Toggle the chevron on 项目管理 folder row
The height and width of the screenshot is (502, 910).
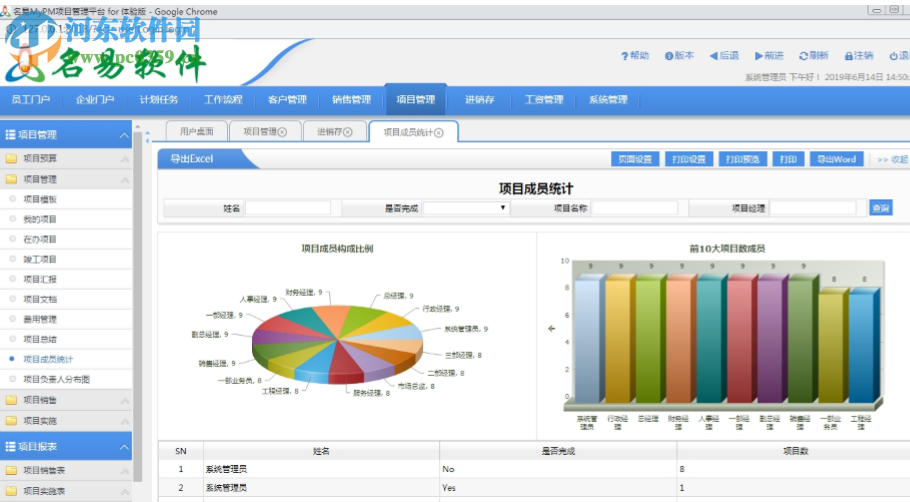pos(124,179)
